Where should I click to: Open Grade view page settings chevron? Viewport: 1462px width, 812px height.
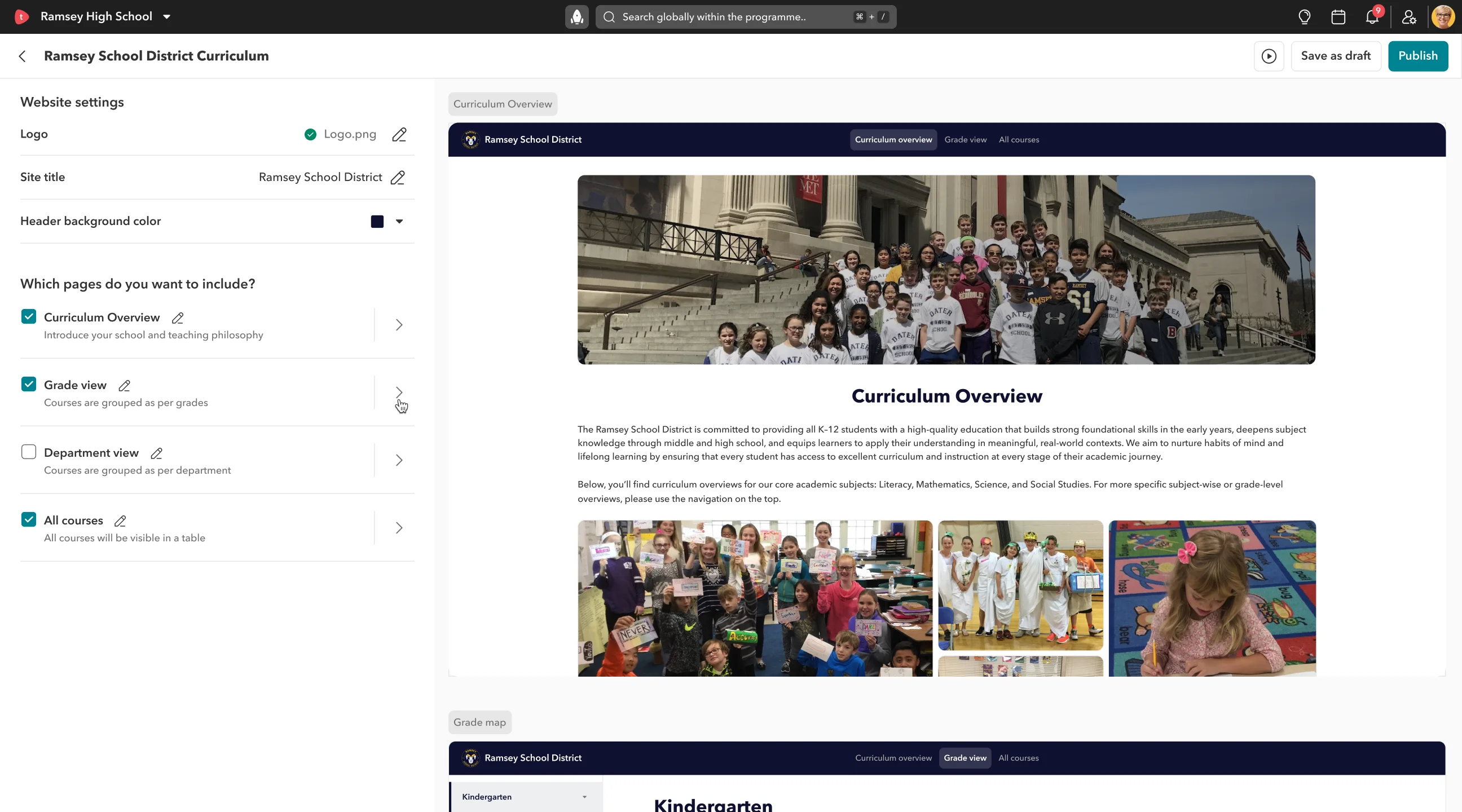click(x=399, y=392)
